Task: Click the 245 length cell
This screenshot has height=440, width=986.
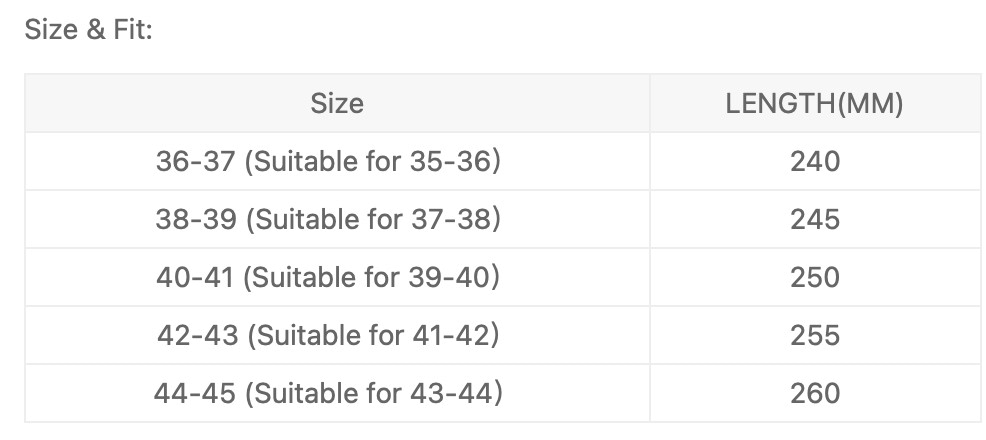Action: (x=814, y=219)
